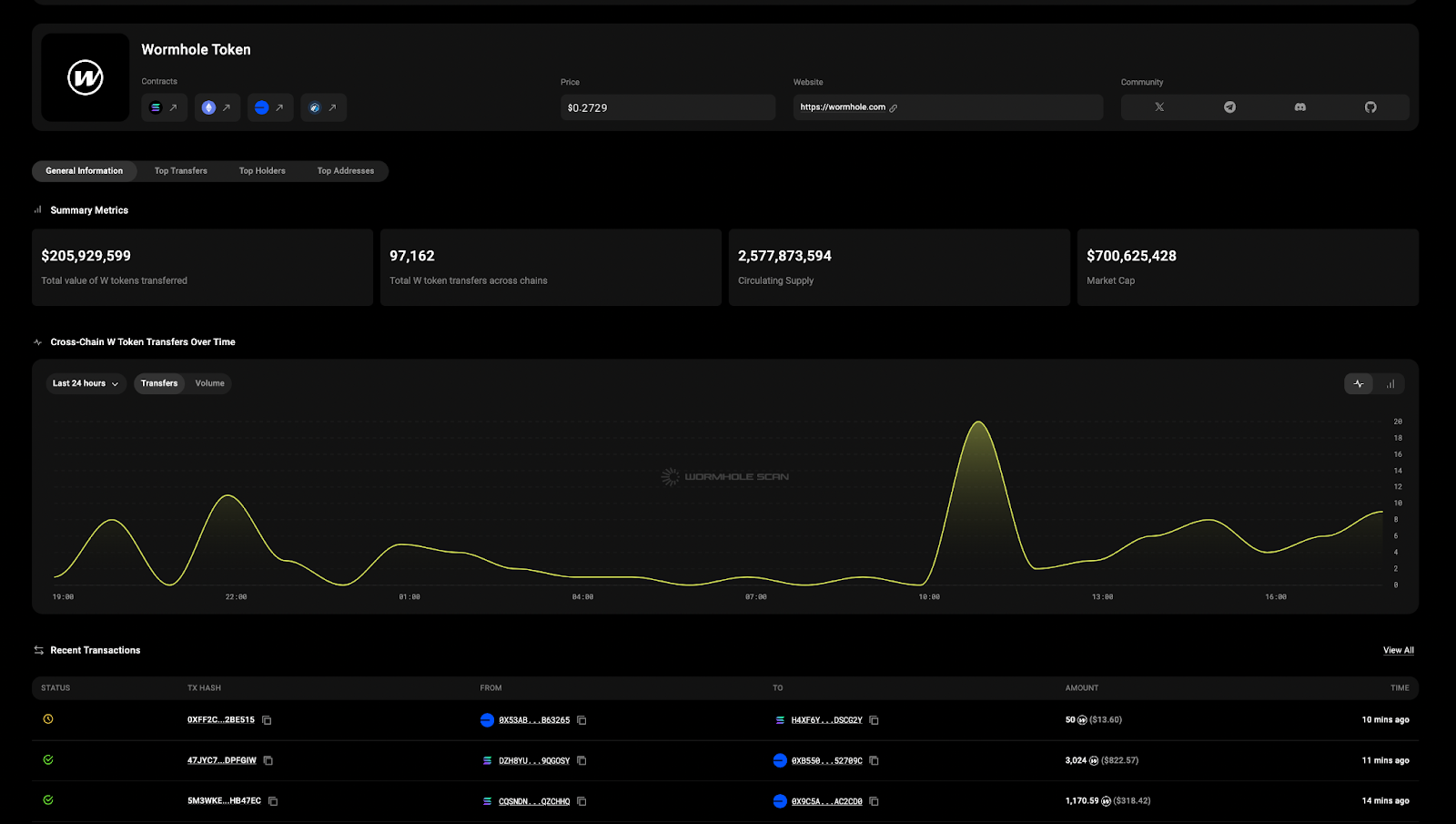Screen dimensions: 1456x824
Task: Click the $205,929,599 total value metric
Action: (x=202, y=268)
